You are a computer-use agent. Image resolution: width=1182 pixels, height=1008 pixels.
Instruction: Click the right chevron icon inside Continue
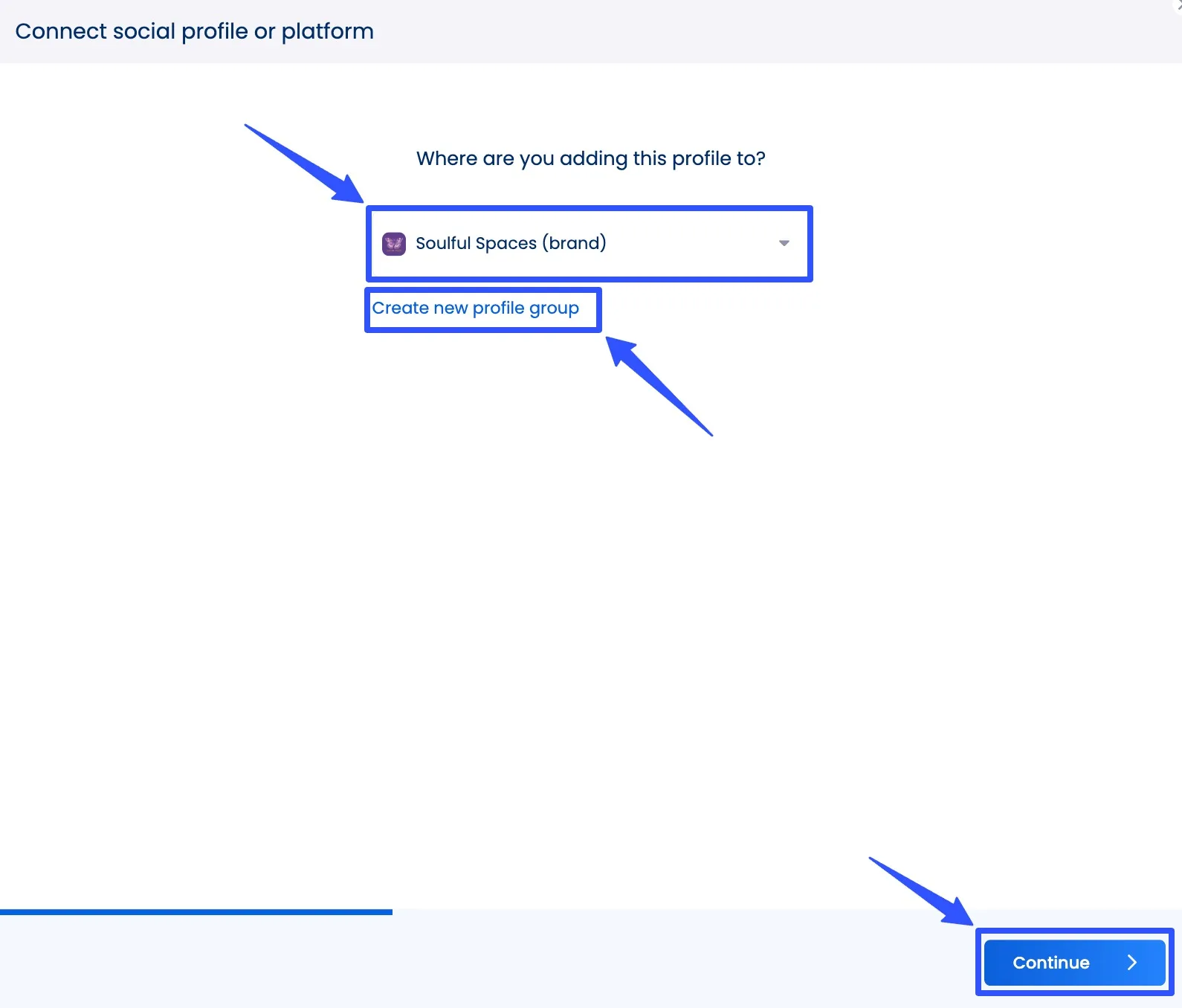click(1131, 963)
